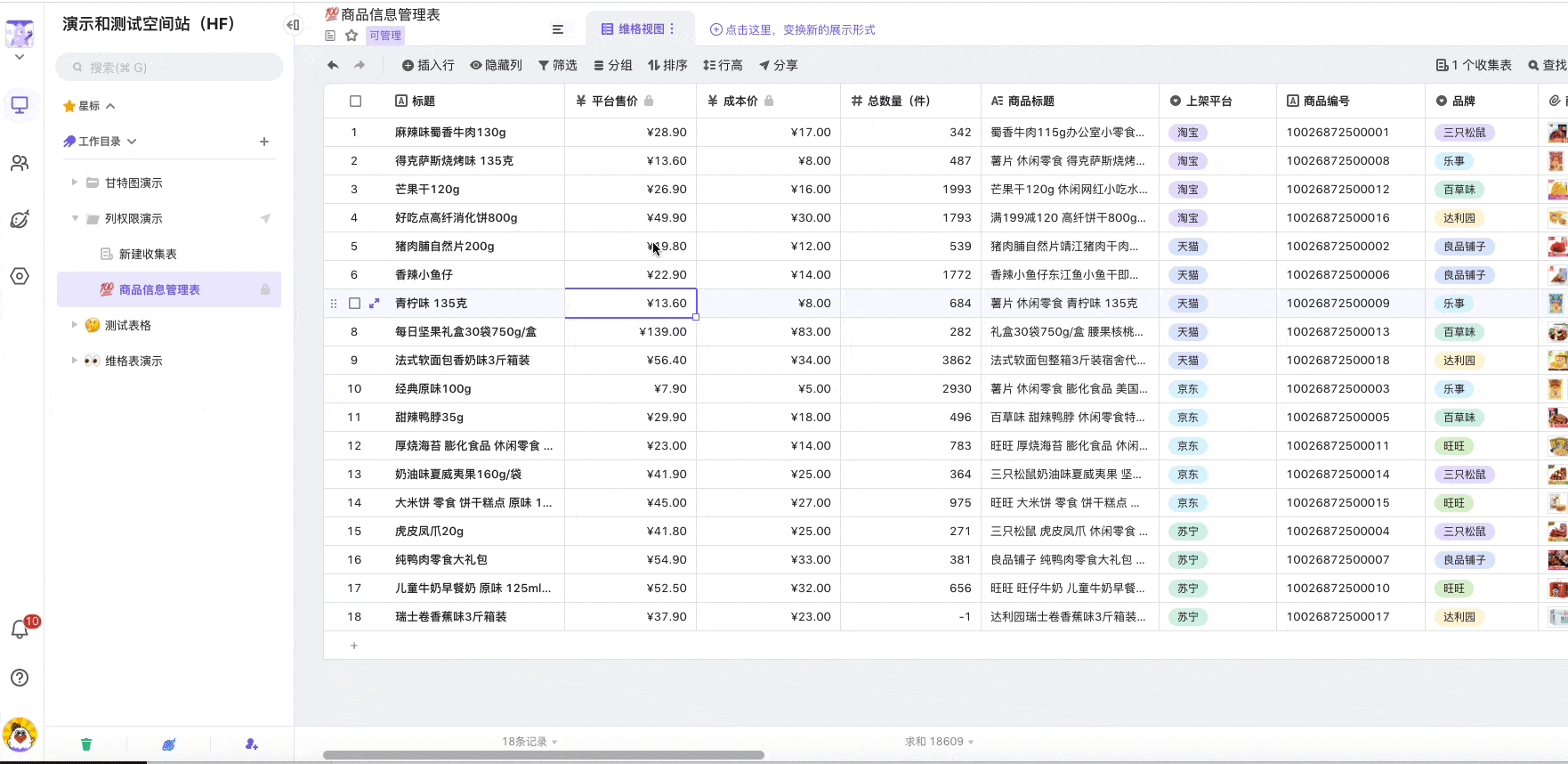Screen dimensions: 1568x764
Task: Click the redo arrow icon
Action: (360, 65)
